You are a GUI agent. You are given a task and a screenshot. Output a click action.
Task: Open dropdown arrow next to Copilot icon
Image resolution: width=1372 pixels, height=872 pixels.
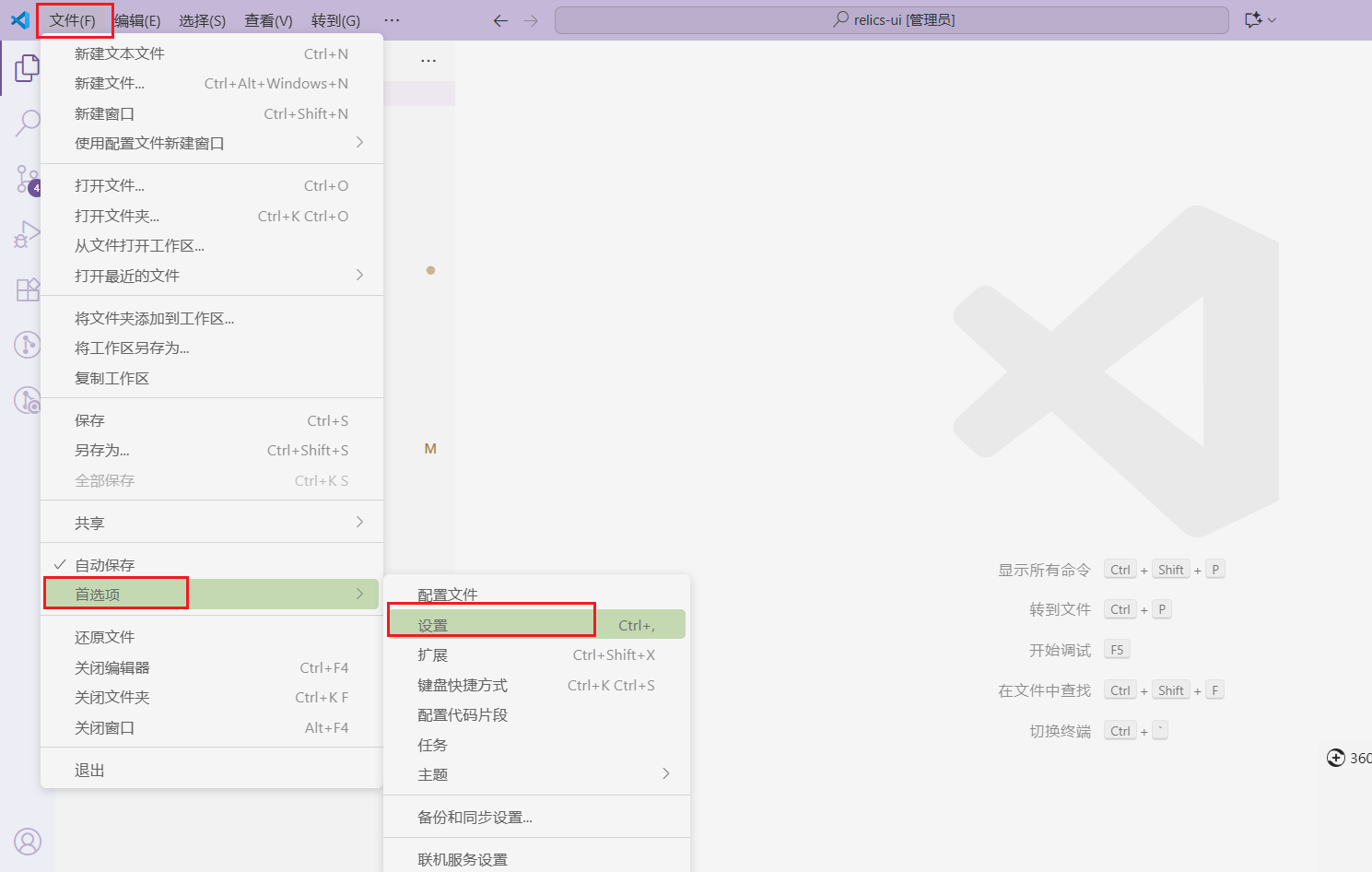click(x=1272, y=19)
